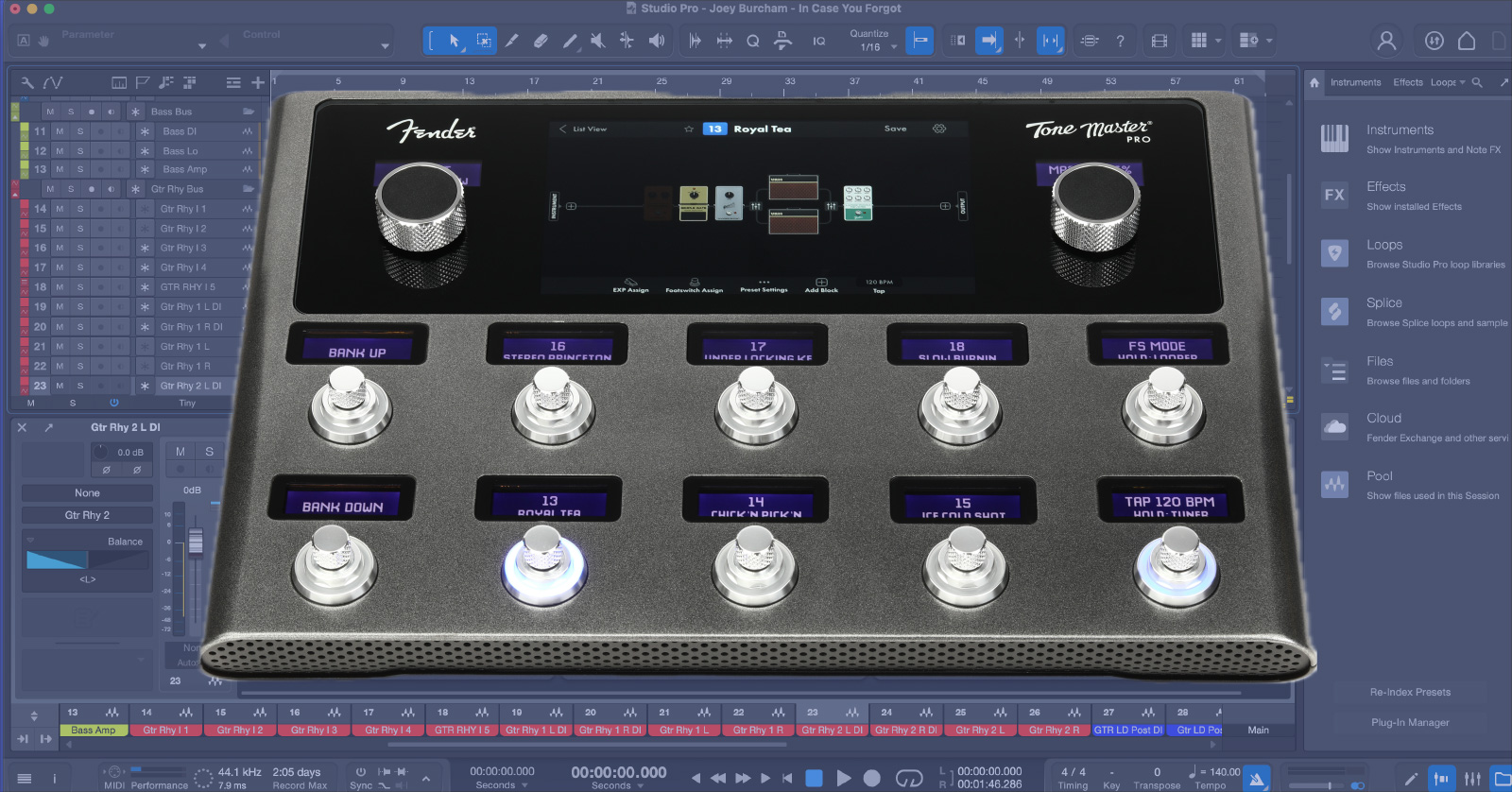Switch to the Instruments browser tab
Viewport: 1512px width, 792px height.
pos(1355,82)
